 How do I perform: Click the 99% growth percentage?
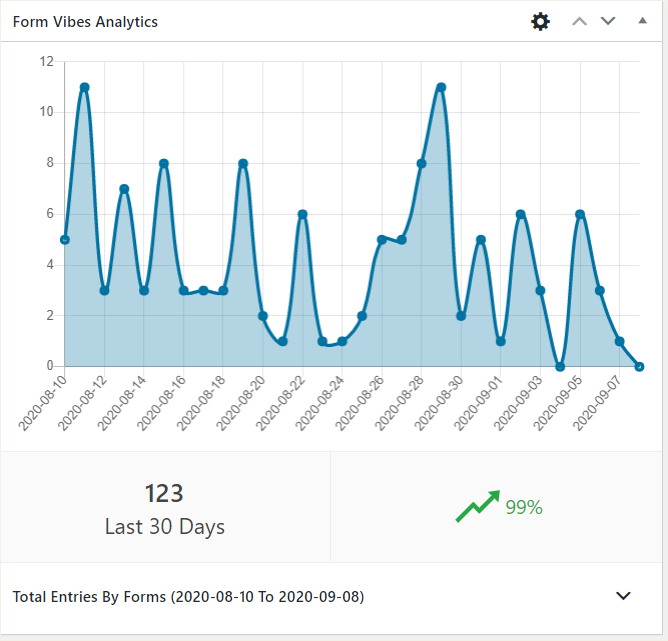[x=524, y=508]
